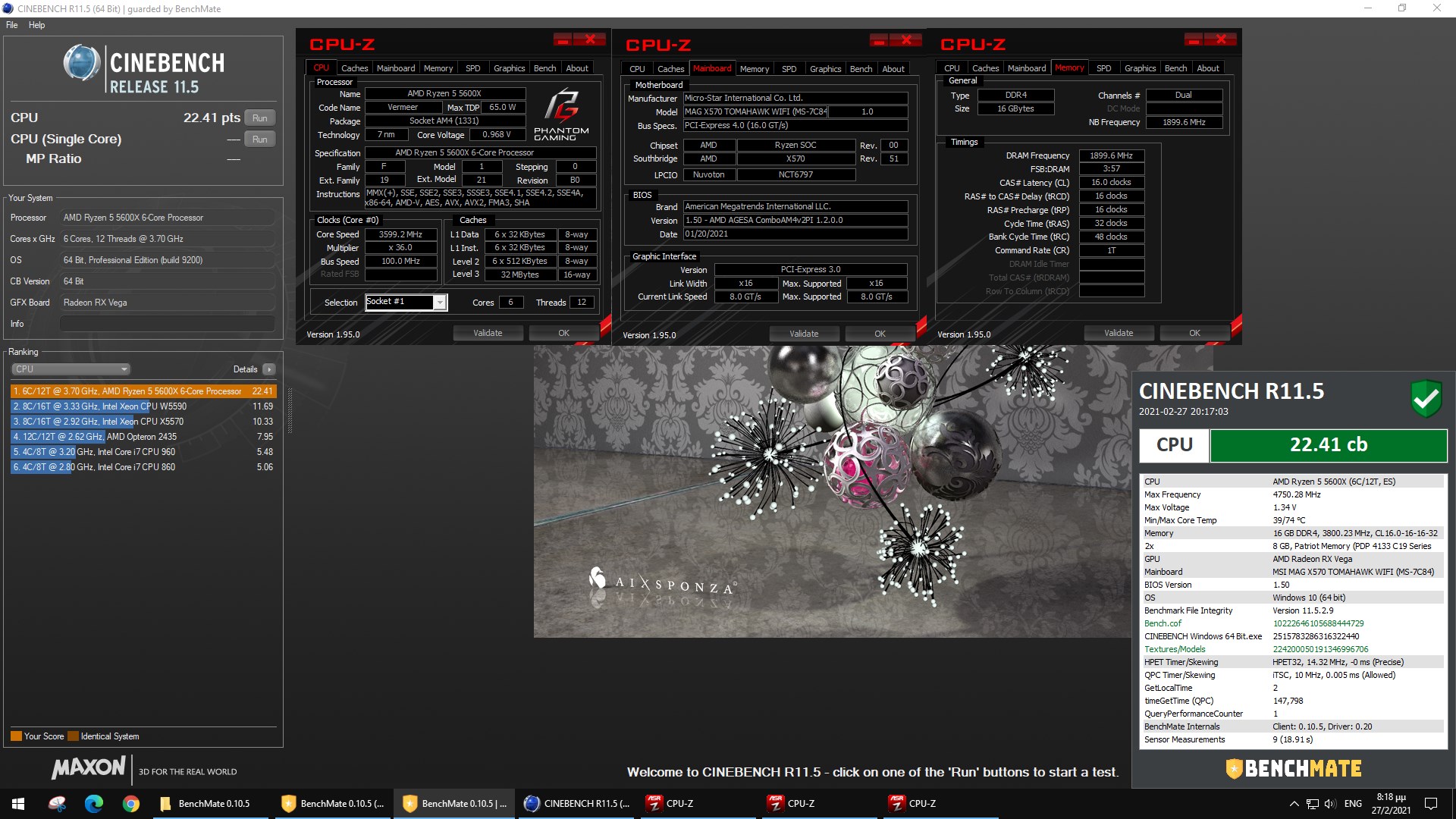
Task: Open CPU tab in Memory CPU-Z window
Action: 952,68
